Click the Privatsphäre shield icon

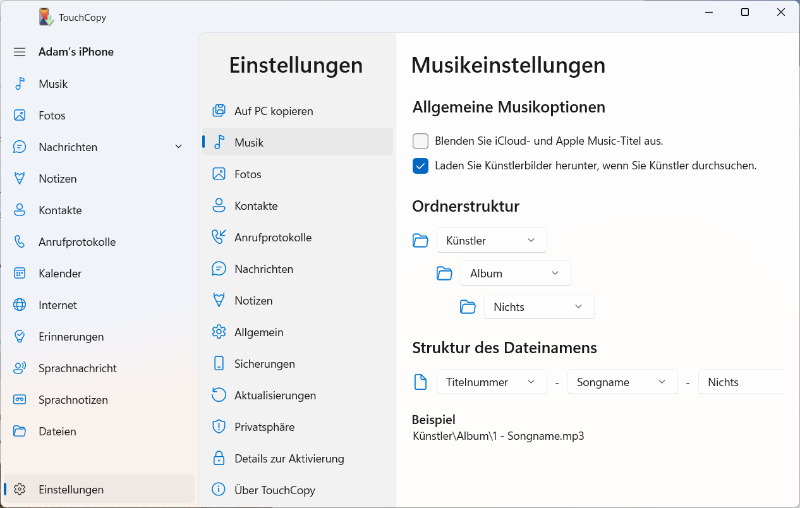point(219,426)
